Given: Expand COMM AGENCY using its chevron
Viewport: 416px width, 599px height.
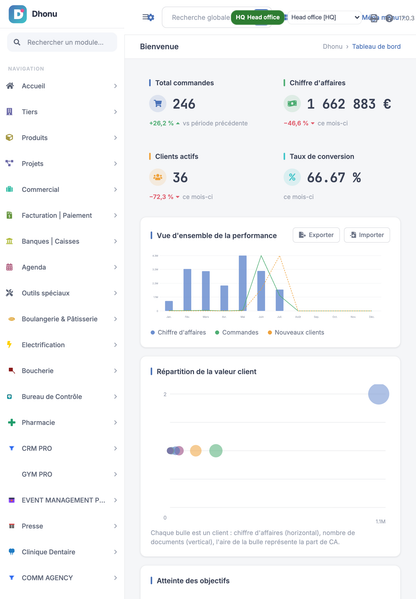Looking at the screenshot, I should [115, 578].
